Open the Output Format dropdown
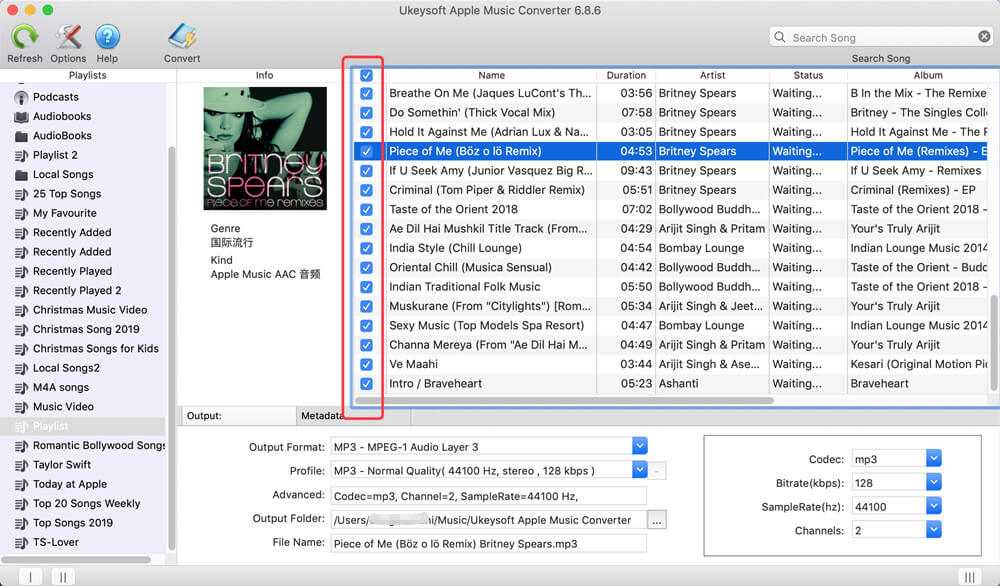The height and width of the screenshot is (586, 1000). pos(640,446)
